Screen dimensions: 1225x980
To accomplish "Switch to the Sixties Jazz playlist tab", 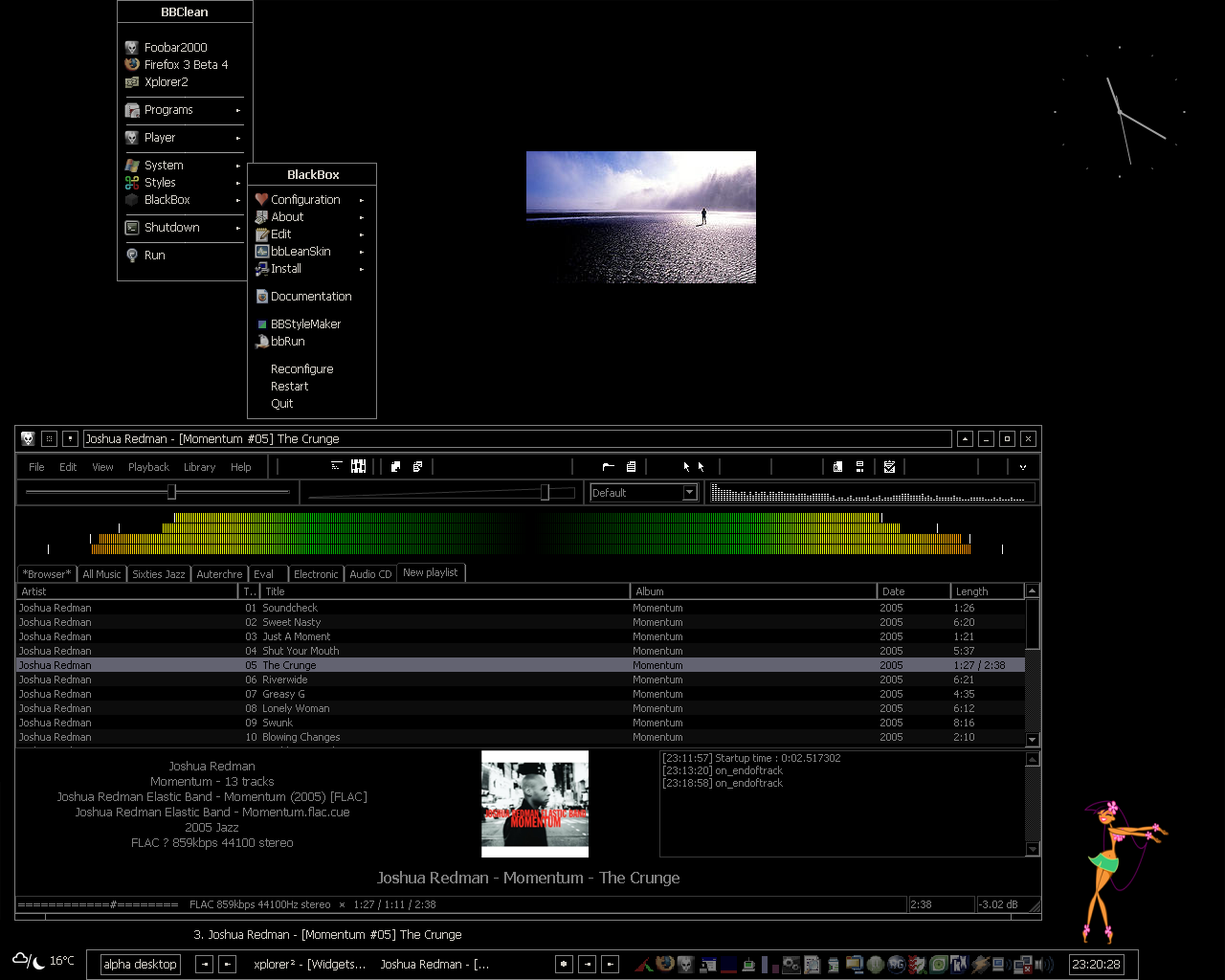I will 159,574.
